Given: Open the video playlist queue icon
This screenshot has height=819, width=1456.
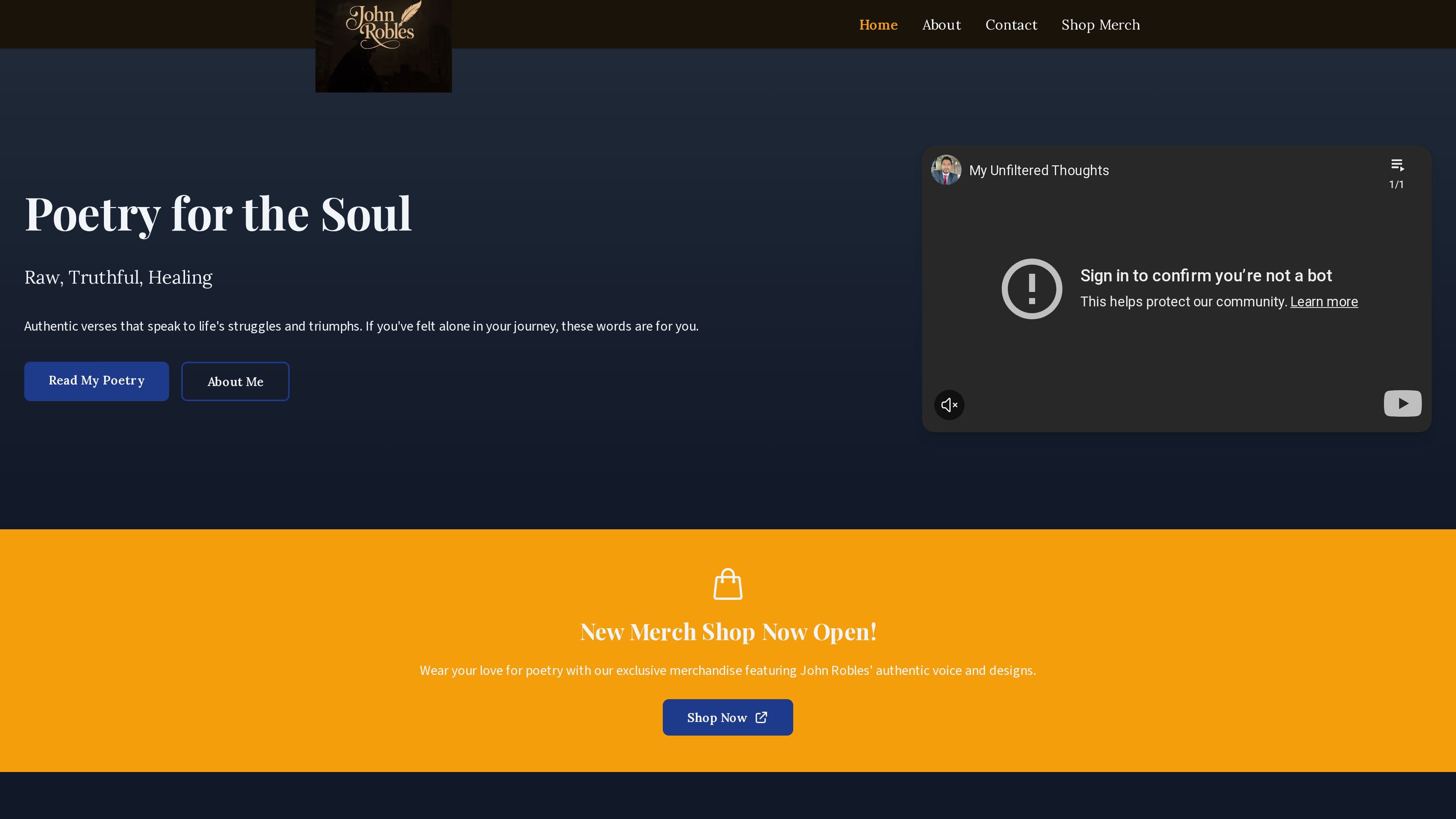Looking at the screenshot, I should click(1396, 165).
